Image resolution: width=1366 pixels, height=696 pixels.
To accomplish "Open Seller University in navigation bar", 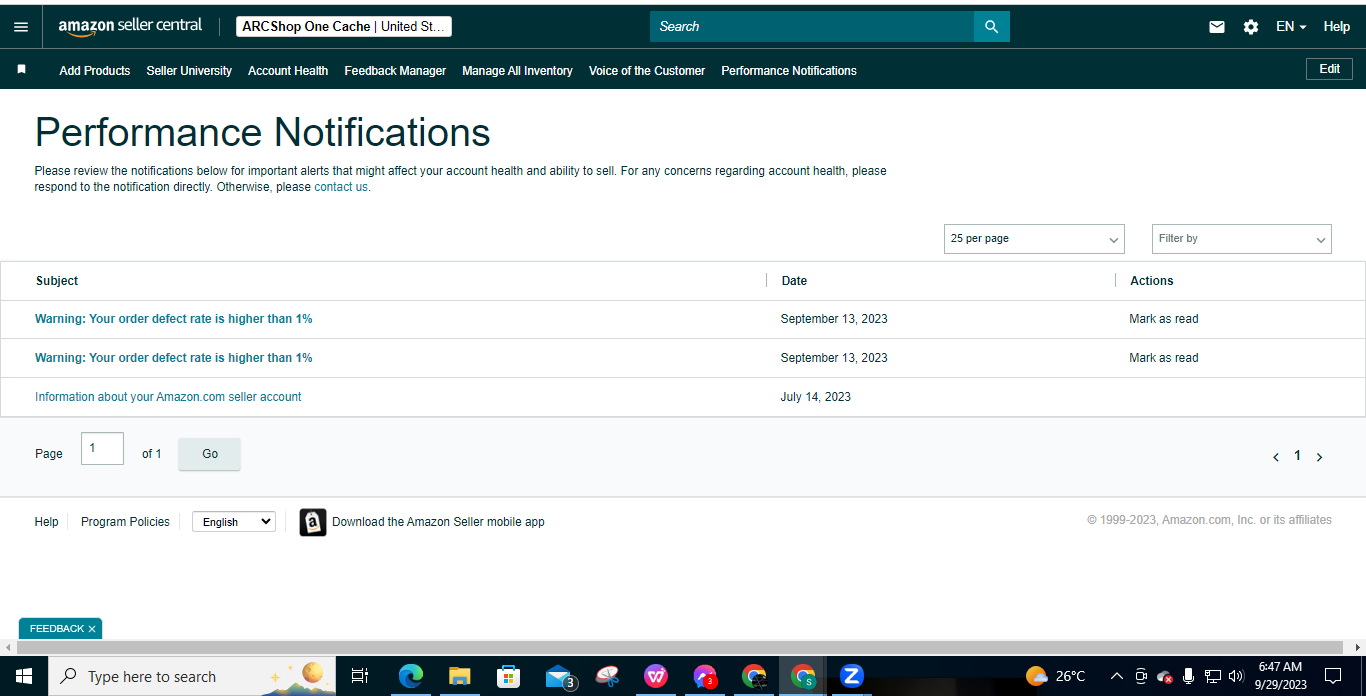I will [189, 71].
